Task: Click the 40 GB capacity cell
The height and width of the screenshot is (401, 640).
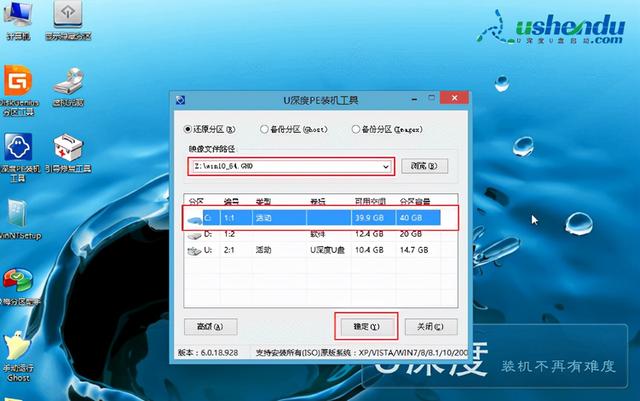Action: coord(411,218)
